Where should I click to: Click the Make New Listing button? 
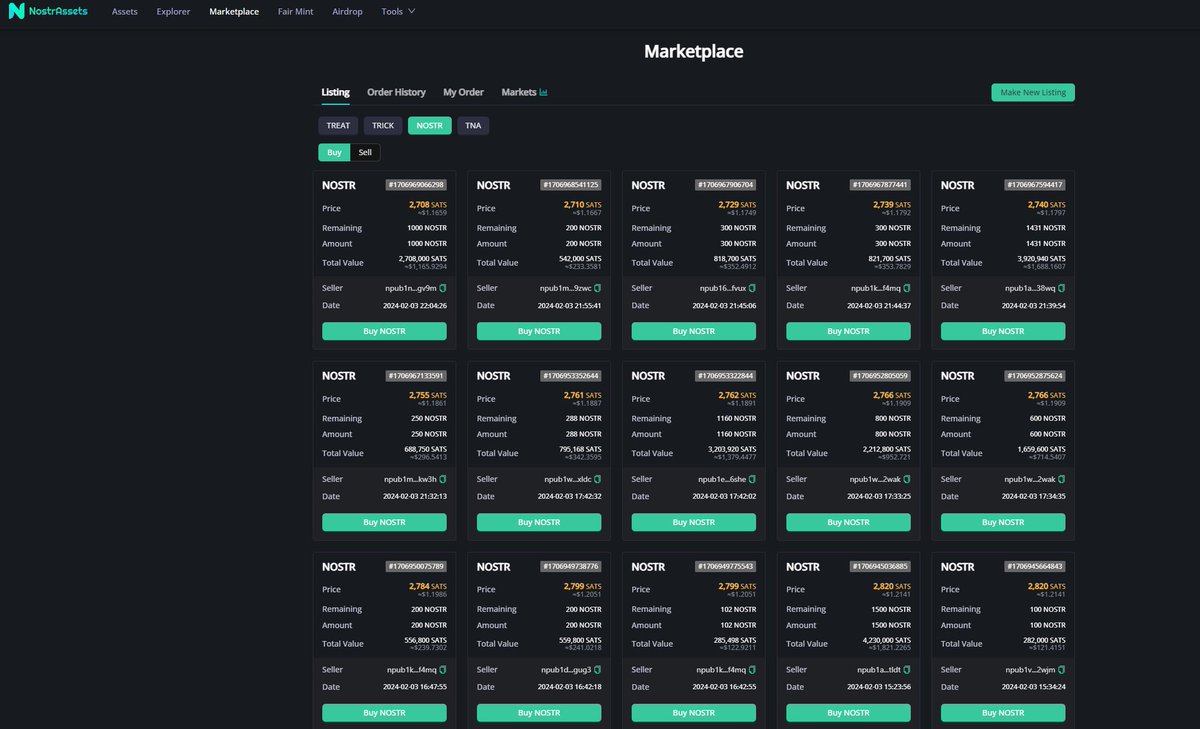coord(1033,92)
